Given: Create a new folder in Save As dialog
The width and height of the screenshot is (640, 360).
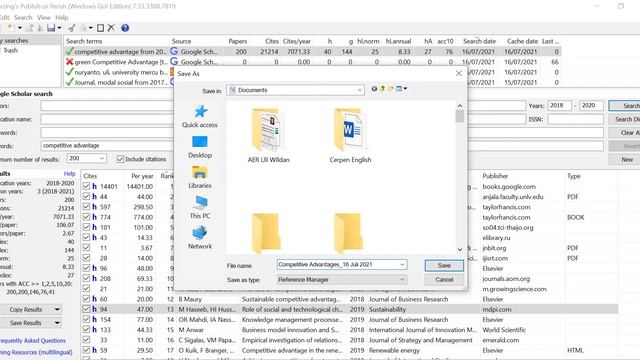Looking at the screenshot, I should [x=391, y=89].
